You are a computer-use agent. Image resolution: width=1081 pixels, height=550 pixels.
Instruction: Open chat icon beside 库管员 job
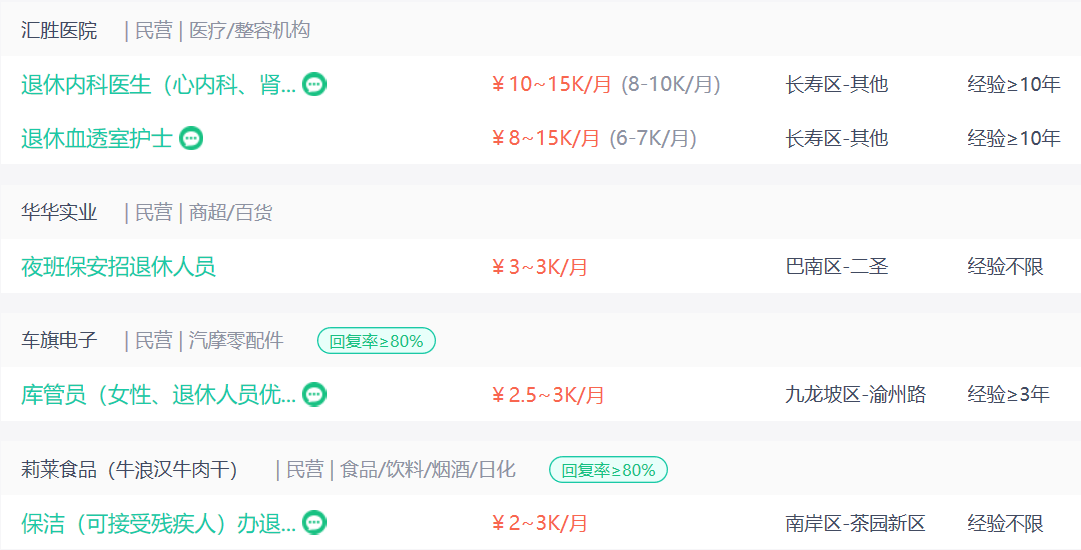[x=314, y=394]
